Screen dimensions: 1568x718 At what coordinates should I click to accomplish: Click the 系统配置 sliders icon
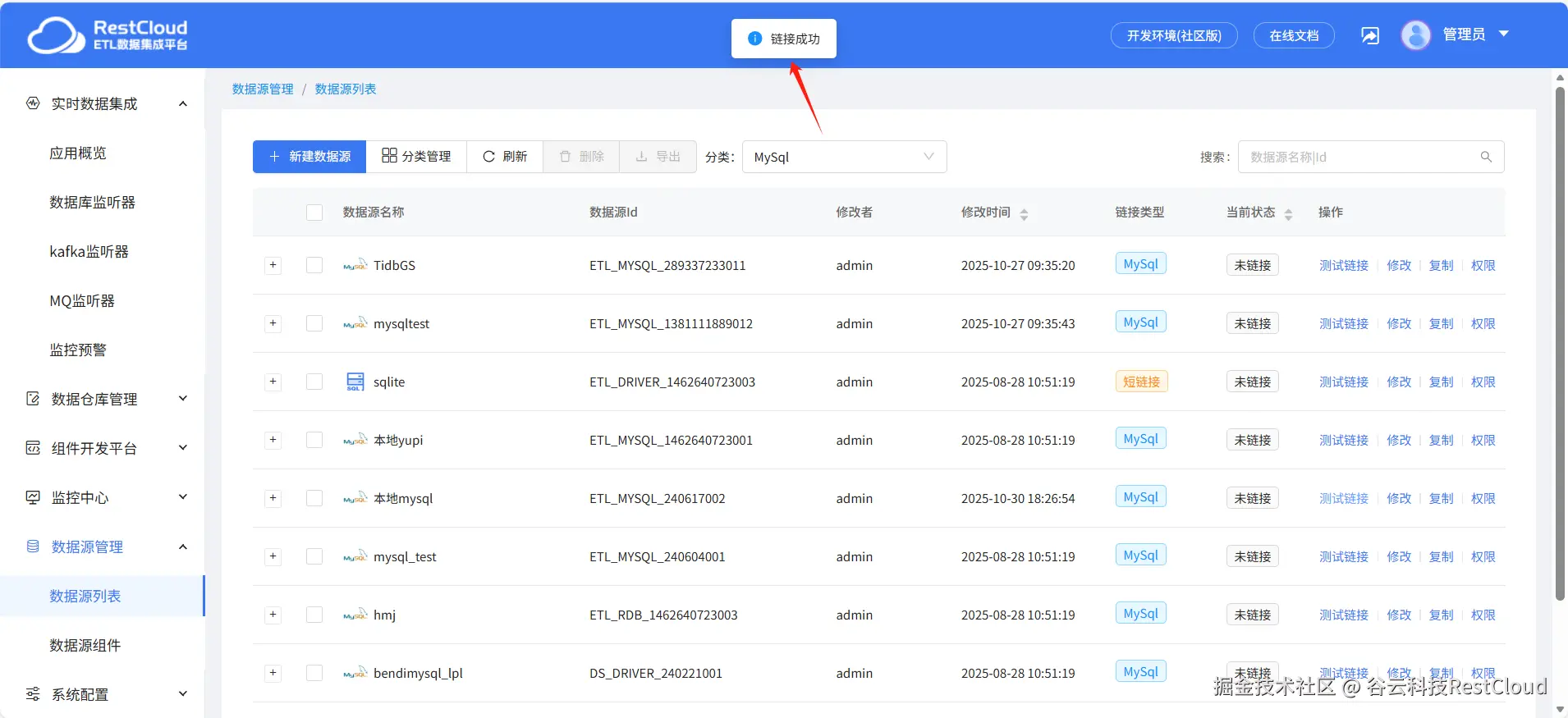33,694
